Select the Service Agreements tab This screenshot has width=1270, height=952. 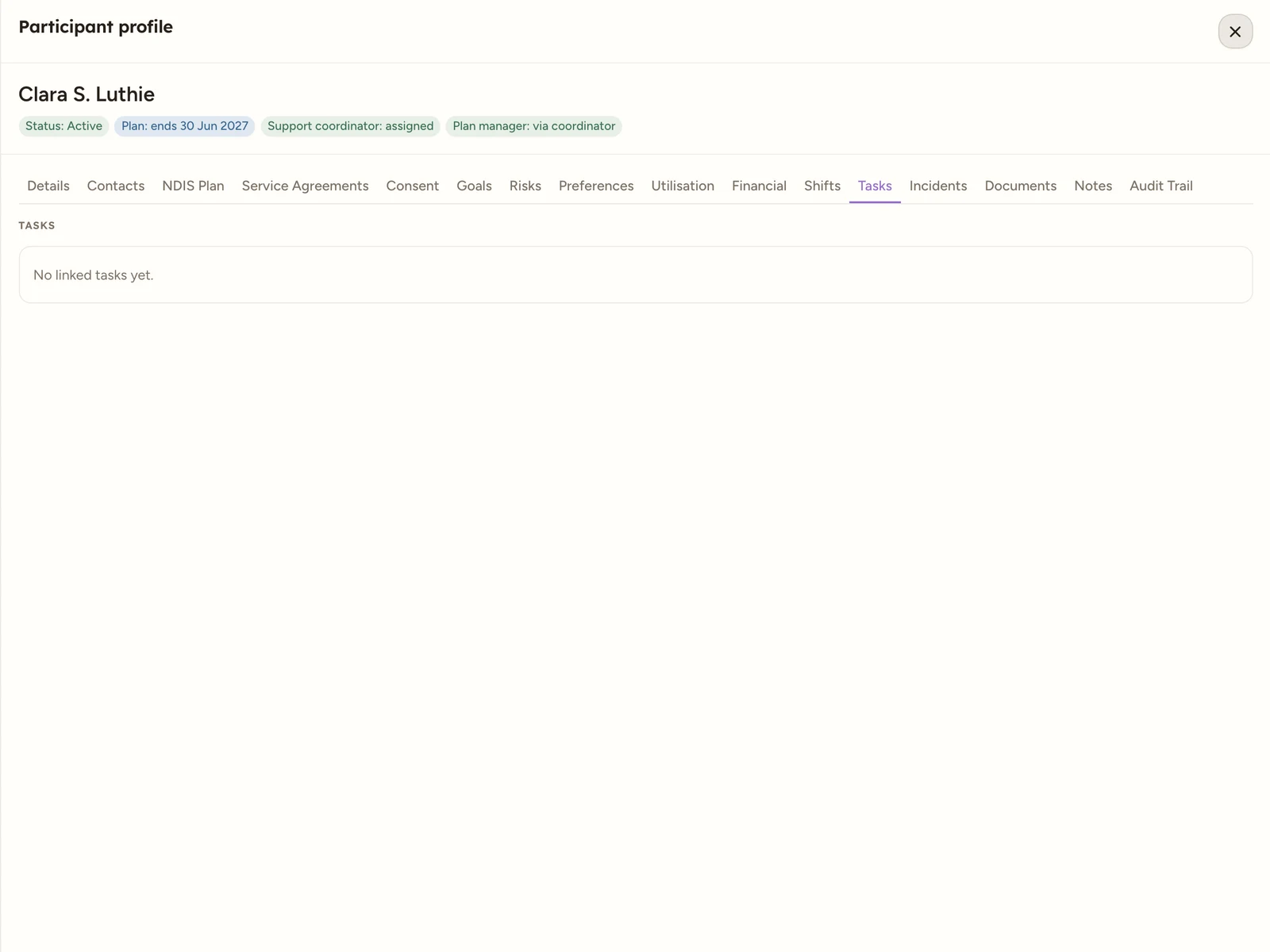click(305, 186)
